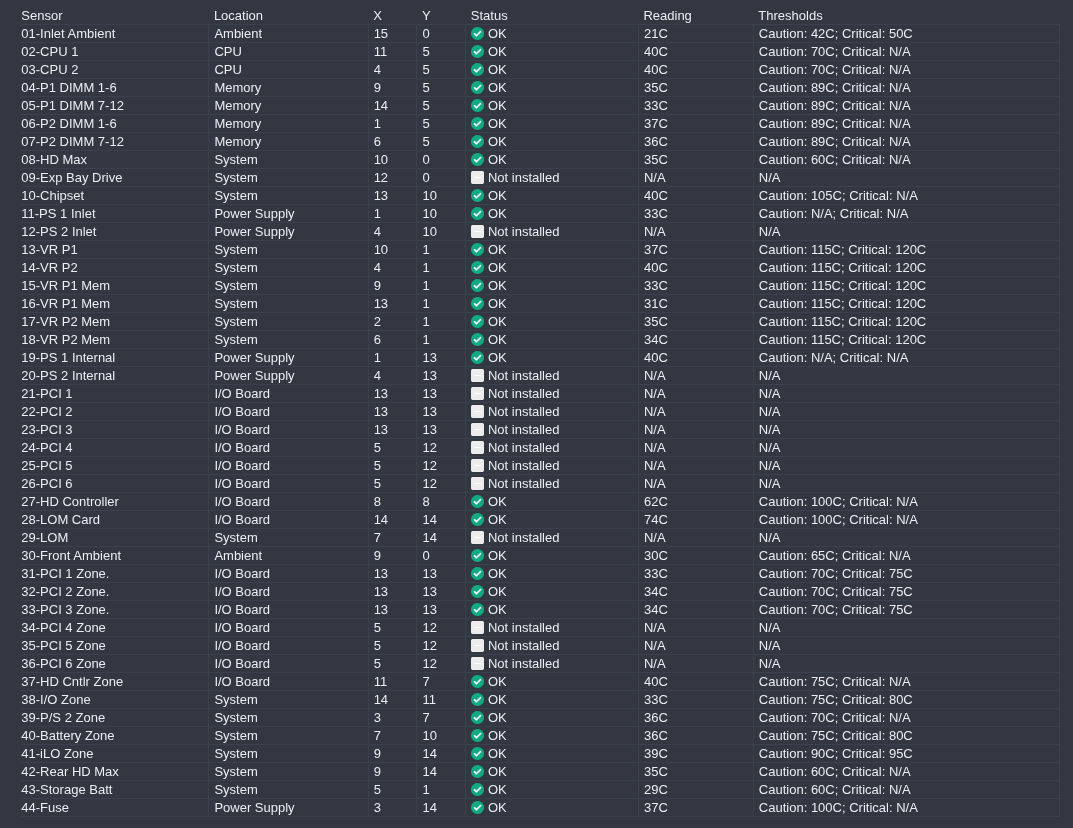The width and height of the screenshot is (1073, 828).
Task: Select the 42-Rear HD Max sensor name
Action: click(70, 772)
